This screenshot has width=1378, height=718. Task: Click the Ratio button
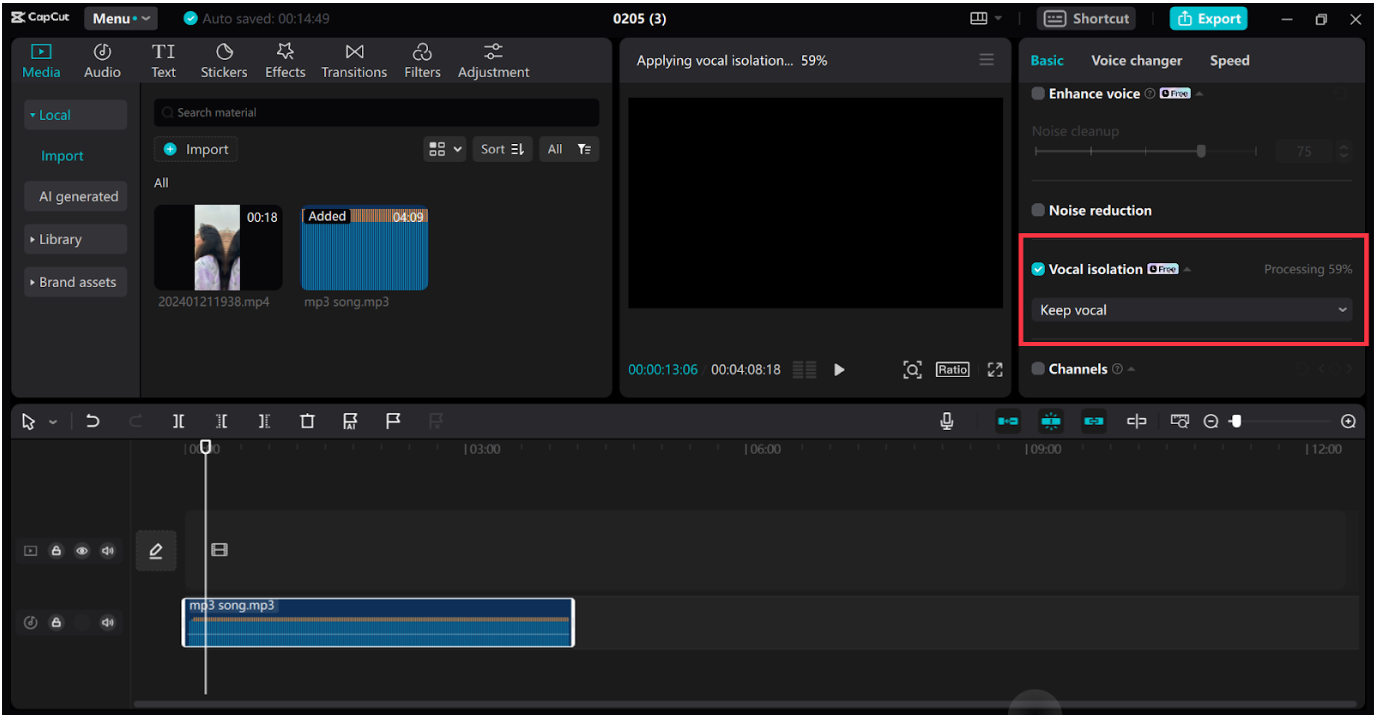(x=952, y=370)
